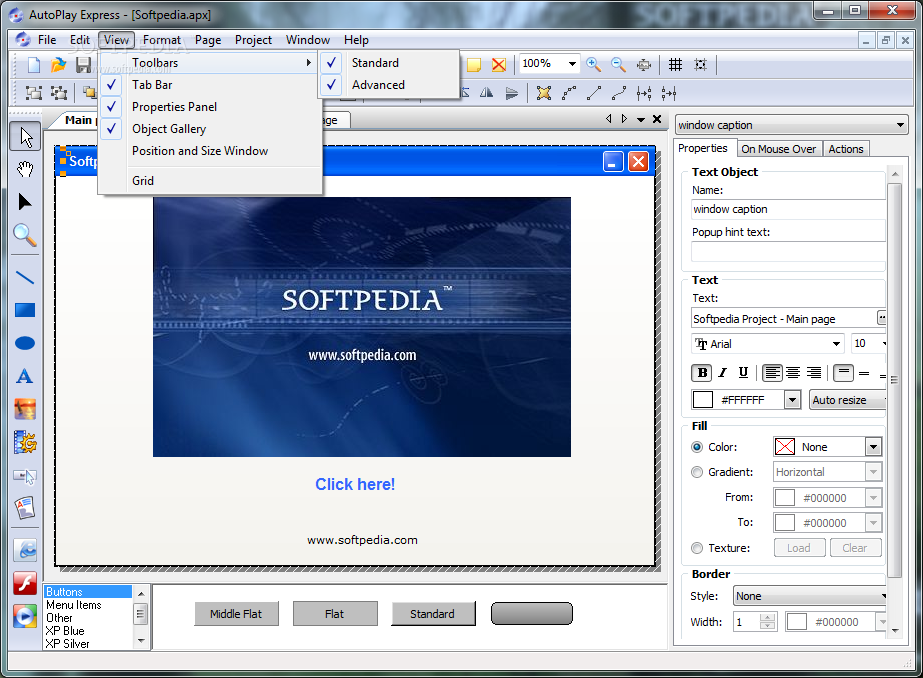Toggle the Properties Panel entry
Viewport: 923px width, 678px height.
click(x=210, y=107)
